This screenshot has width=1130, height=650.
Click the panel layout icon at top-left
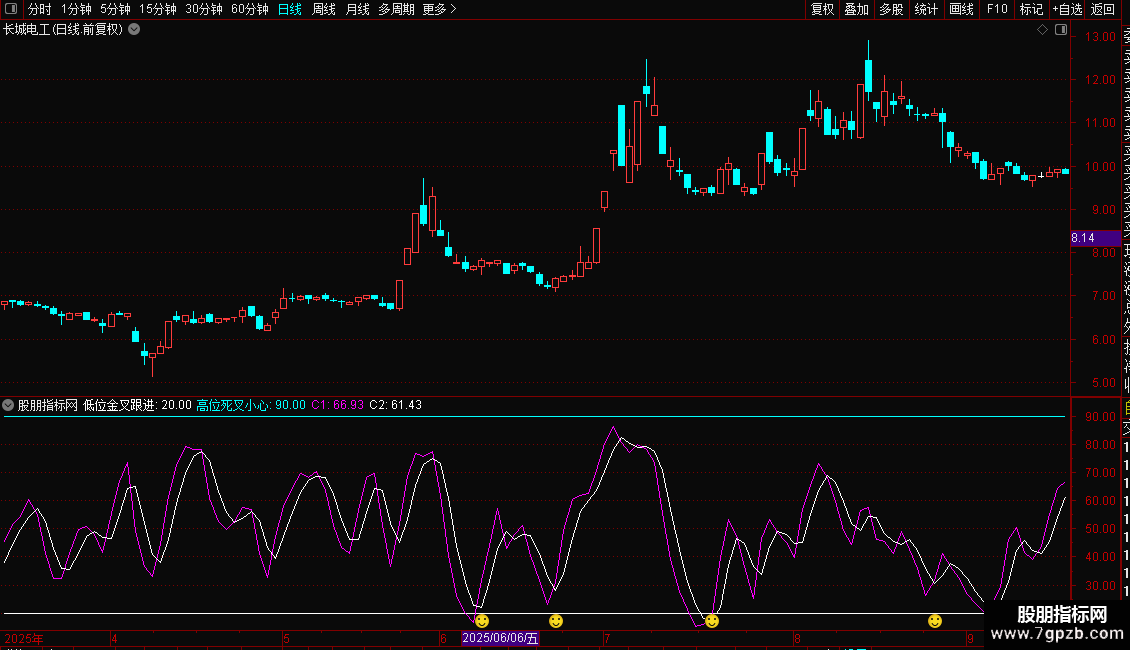(12, 9)
